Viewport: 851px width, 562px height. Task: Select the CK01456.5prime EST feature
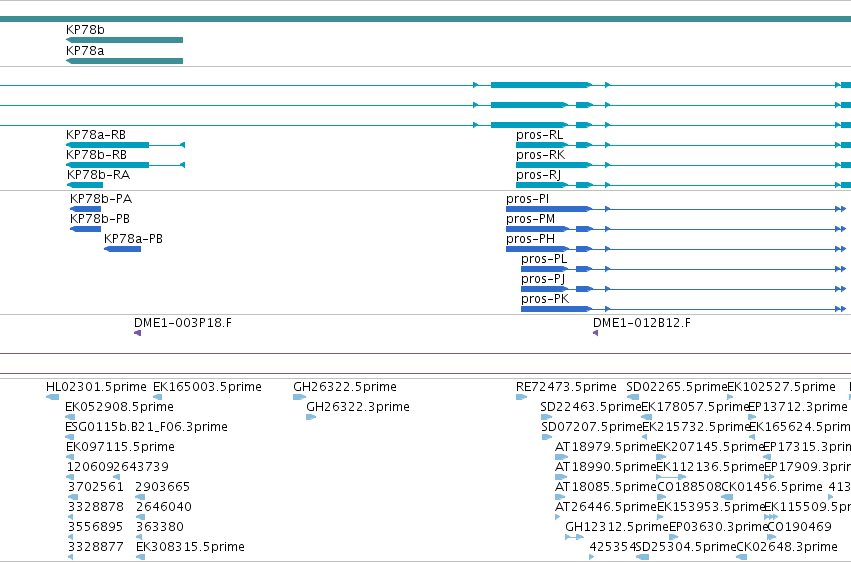(x=727, y=497)
